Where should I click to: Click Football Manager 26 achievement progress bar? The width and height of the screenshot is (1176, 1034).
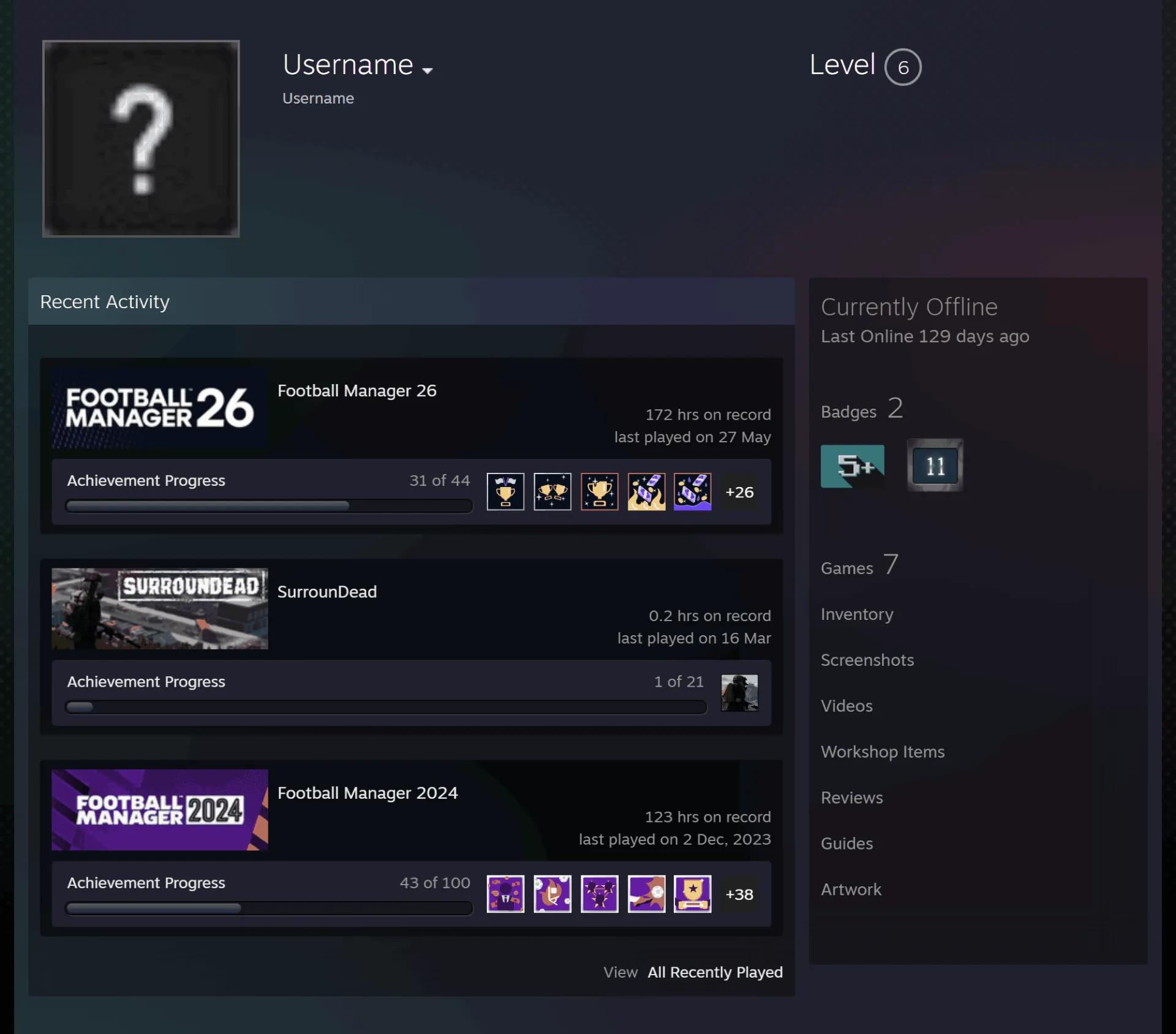point(269,506)
